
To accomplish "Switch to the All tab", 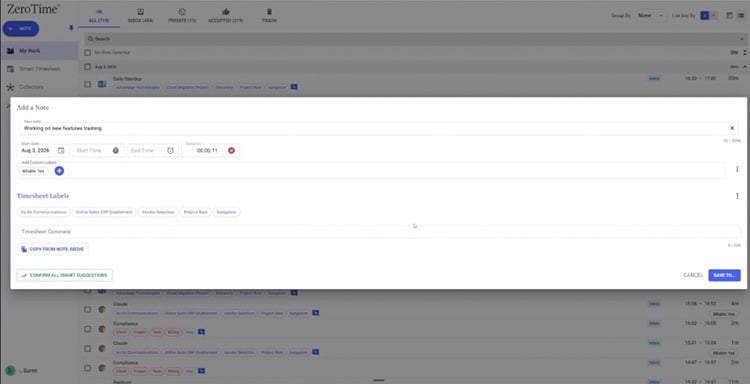I will [99, 16].
